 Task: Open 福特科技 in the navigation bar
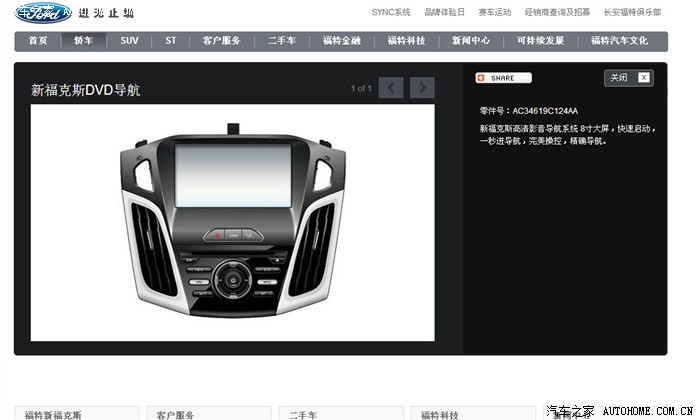pyautogui.click(x=406, y=41)
